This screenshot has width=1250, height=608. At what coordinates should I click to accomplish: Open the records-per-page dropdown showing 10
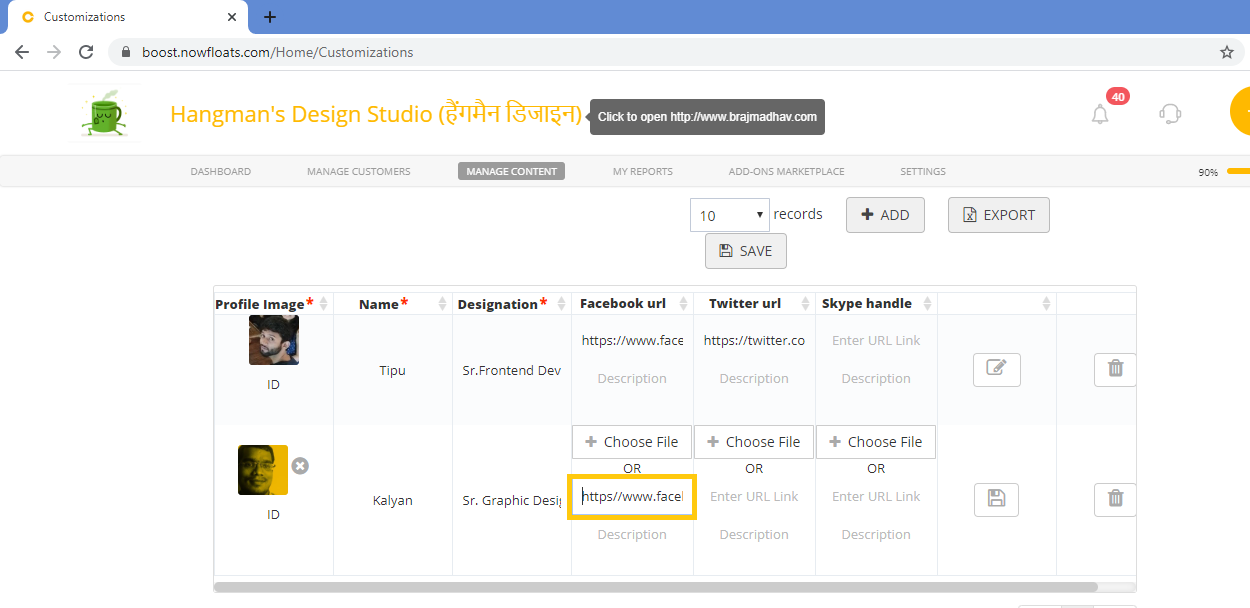coord(729,215)
